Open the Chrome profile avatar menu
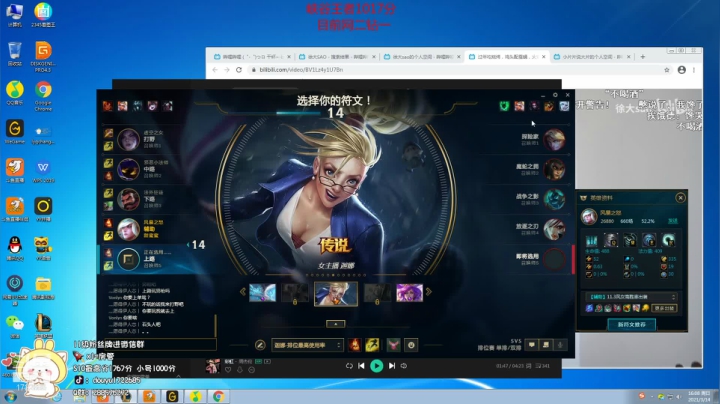This screenshot has width=720, height=404. click(681, 70)
